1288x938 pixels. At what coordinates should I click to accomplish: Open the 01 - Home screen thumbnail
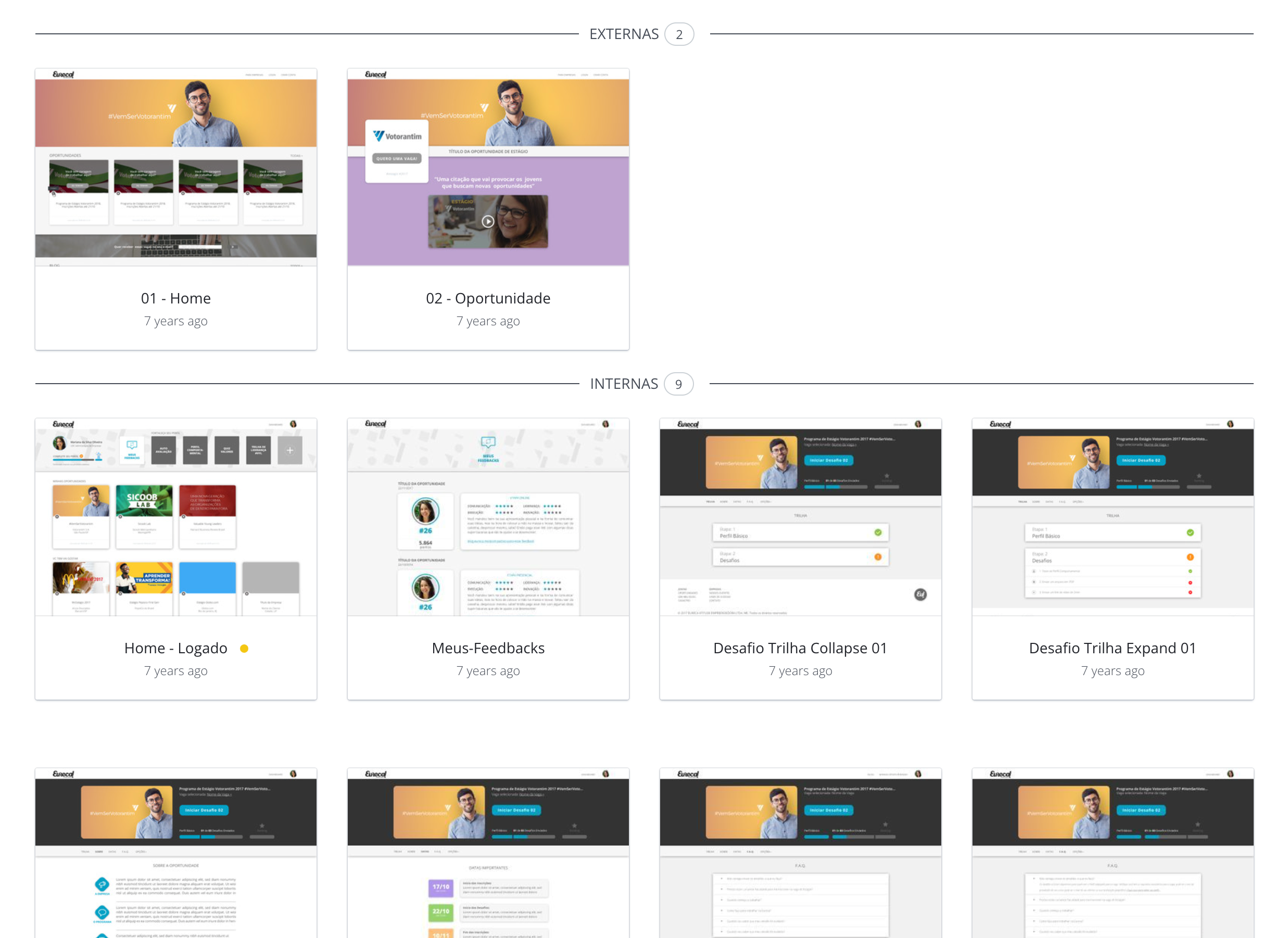(176, 168)
